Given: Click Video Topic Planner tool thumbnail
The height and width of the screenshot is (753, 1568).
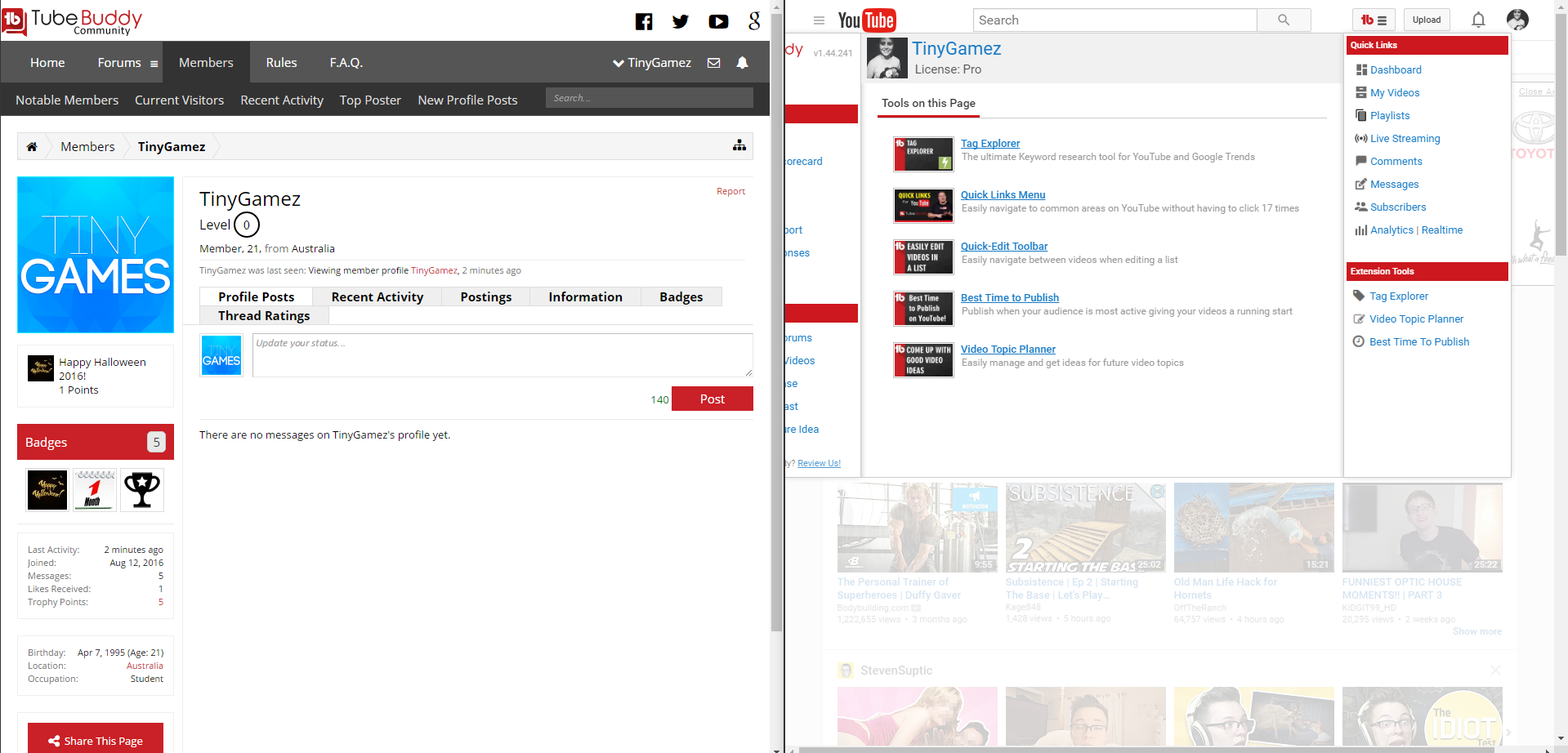Looking at the screenshot, I should tap(923, 360).
